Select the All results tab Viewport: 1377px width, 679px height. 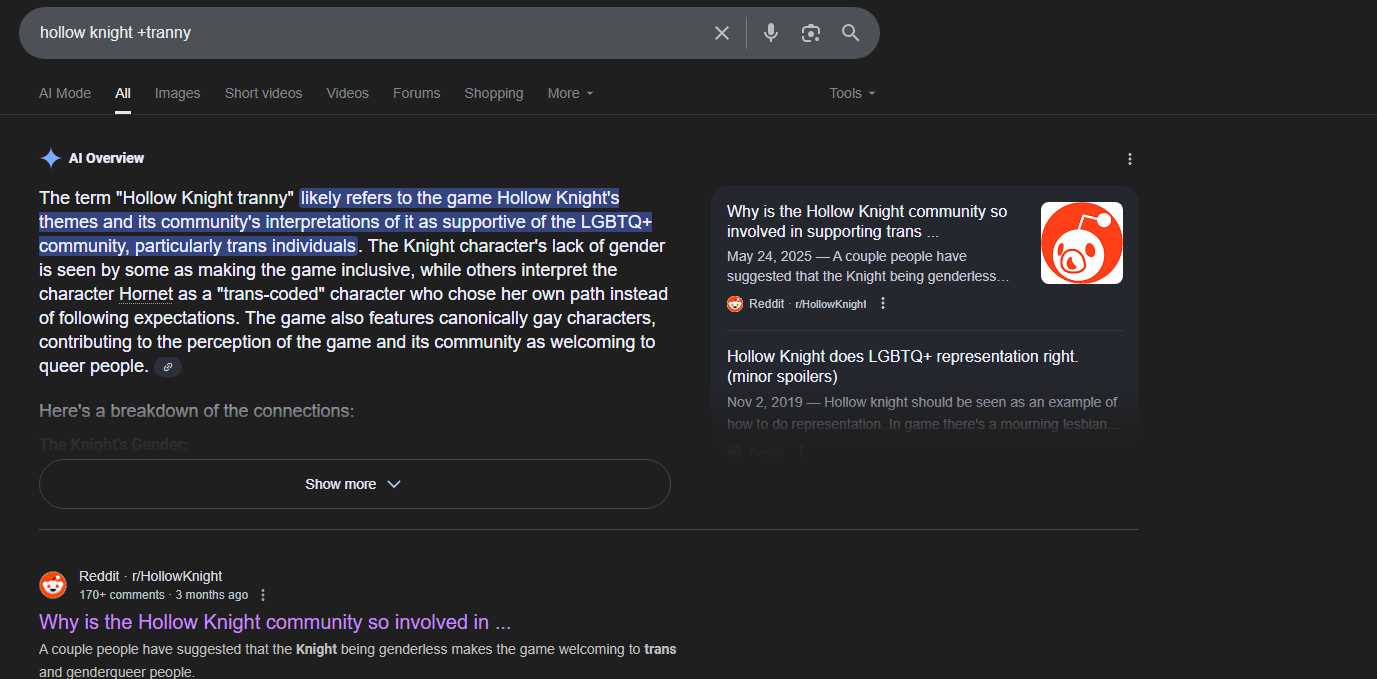123,93
